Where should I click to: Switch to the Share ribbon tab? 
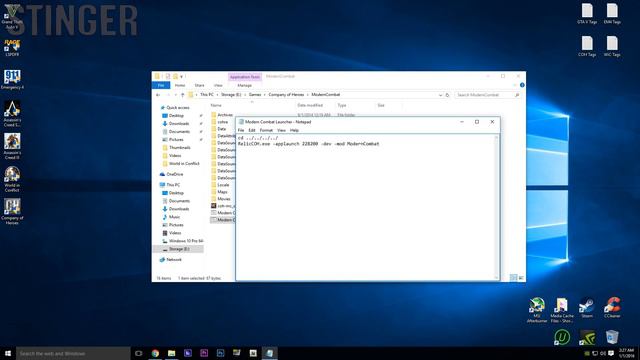[200, 85]
